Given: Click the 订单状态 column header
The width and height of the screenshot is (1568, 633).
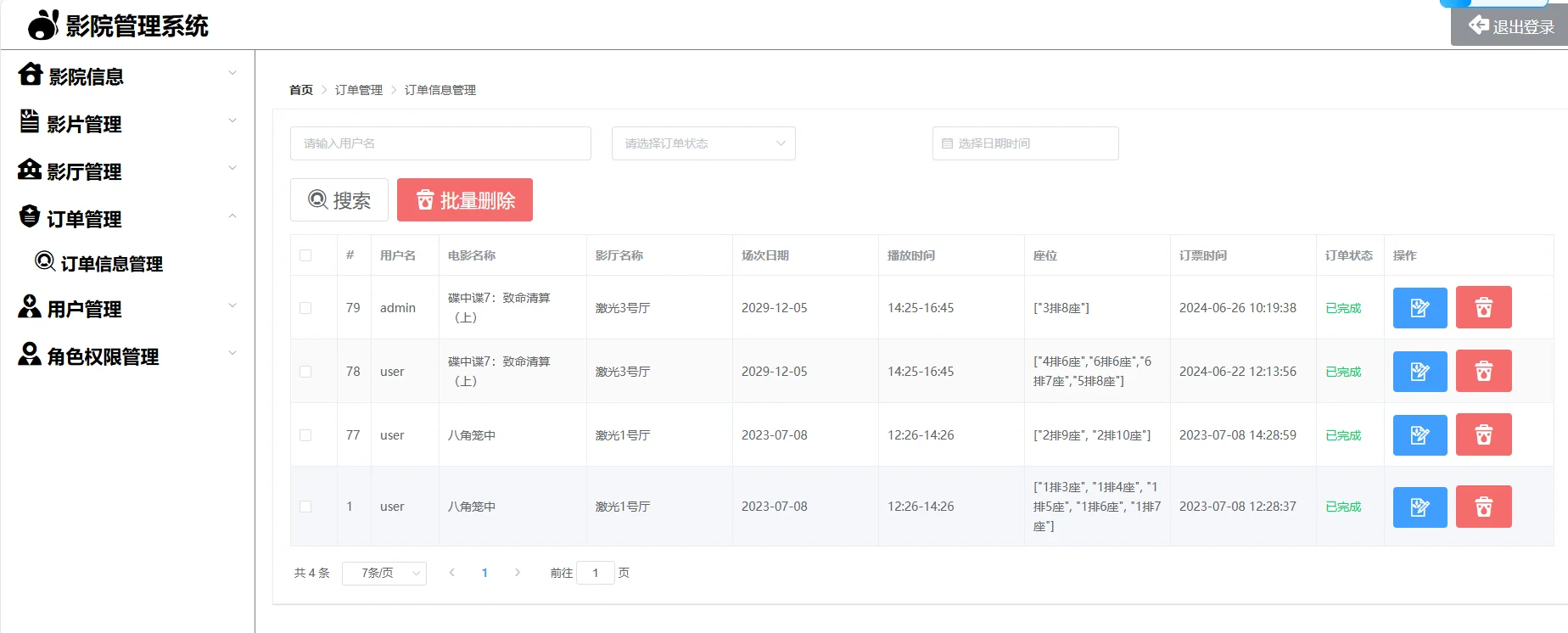Looking at the screenshot, I should point(1349,255).
